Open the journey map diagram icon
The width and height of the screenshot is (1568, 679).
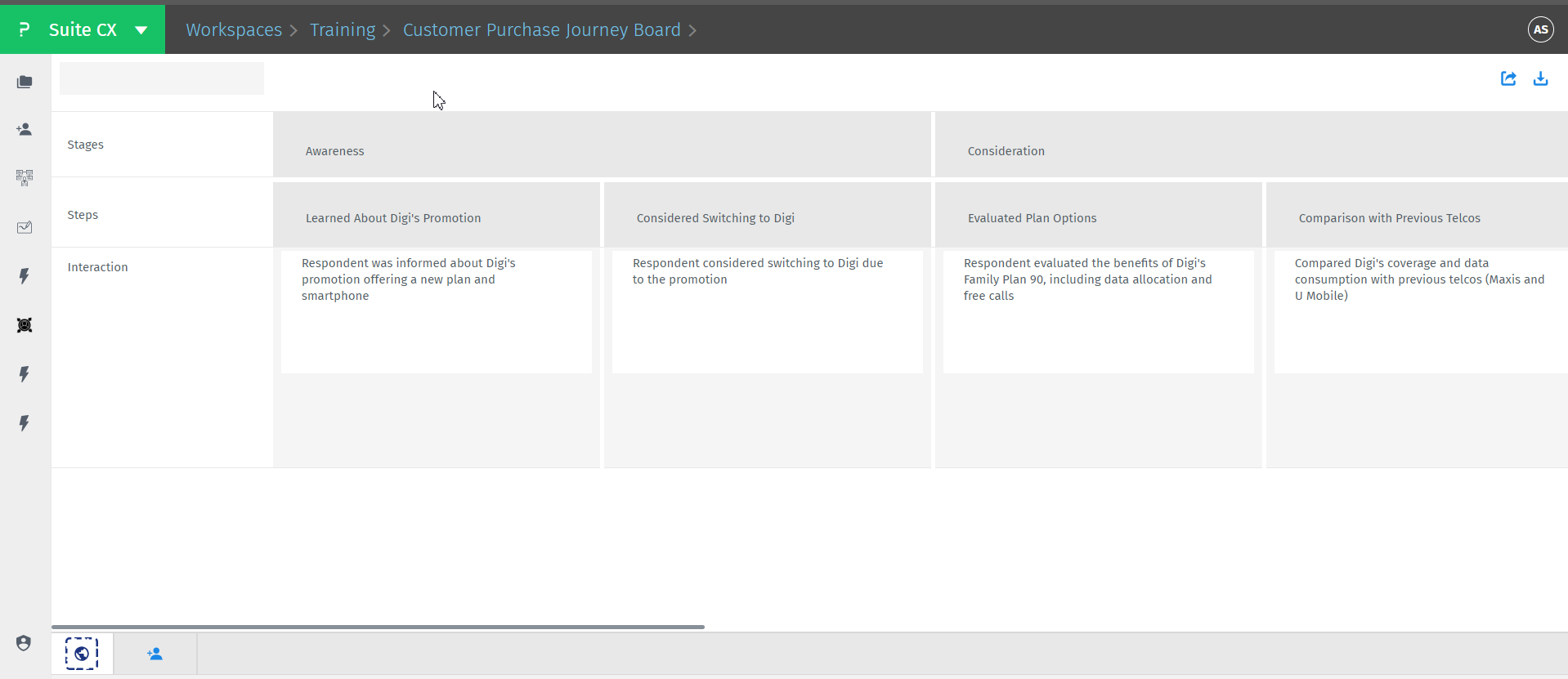(25, 177)
